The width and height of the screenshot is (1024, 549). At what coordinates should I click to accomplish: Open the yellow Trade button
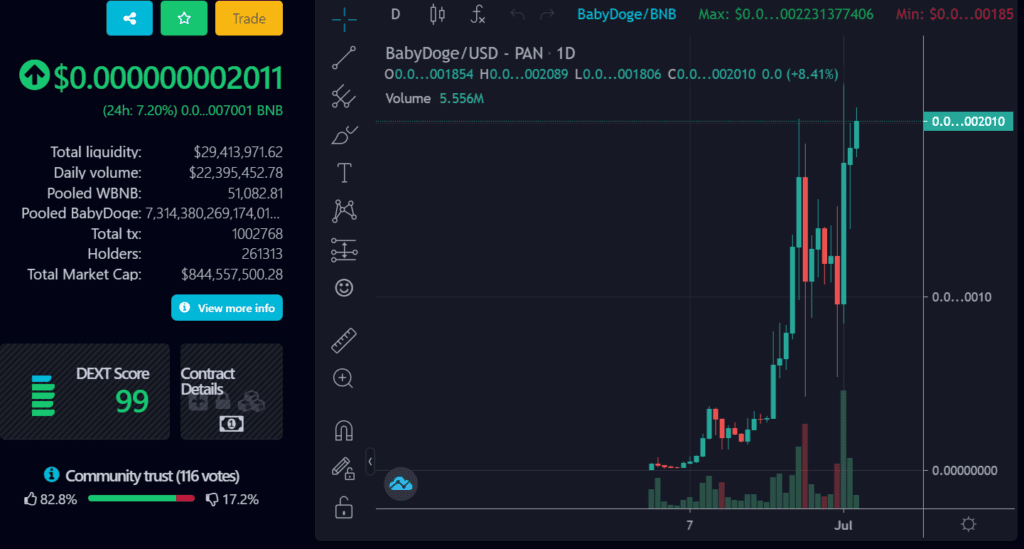[249, 18]
